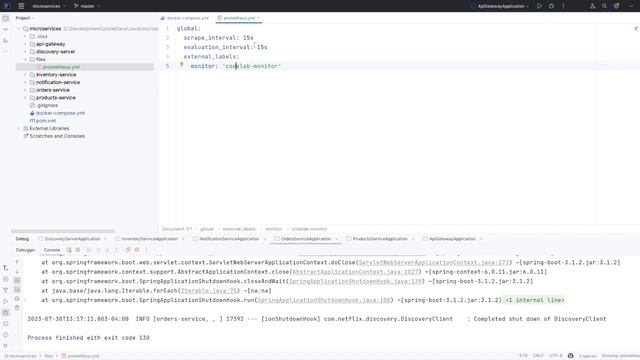
Task: Click the pin icon at the editor's right edge
Action: click(636, 28)
